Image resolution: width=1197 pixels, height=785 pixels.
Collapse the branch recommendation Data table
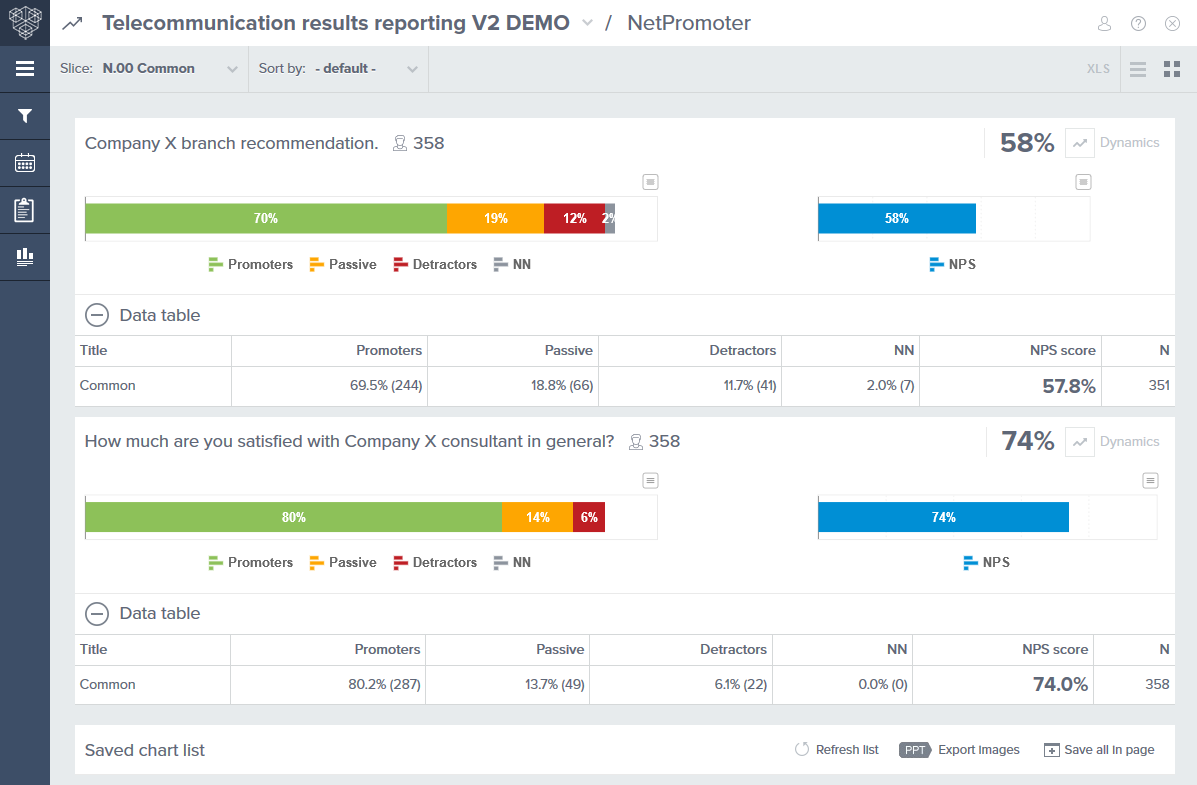pyautogui.click(x=97, y=315)
